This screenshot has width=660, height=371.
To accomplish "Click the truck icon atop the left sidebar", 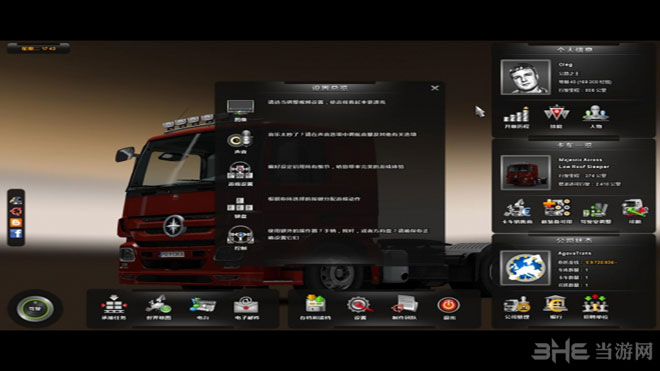I will pos(16,200).
